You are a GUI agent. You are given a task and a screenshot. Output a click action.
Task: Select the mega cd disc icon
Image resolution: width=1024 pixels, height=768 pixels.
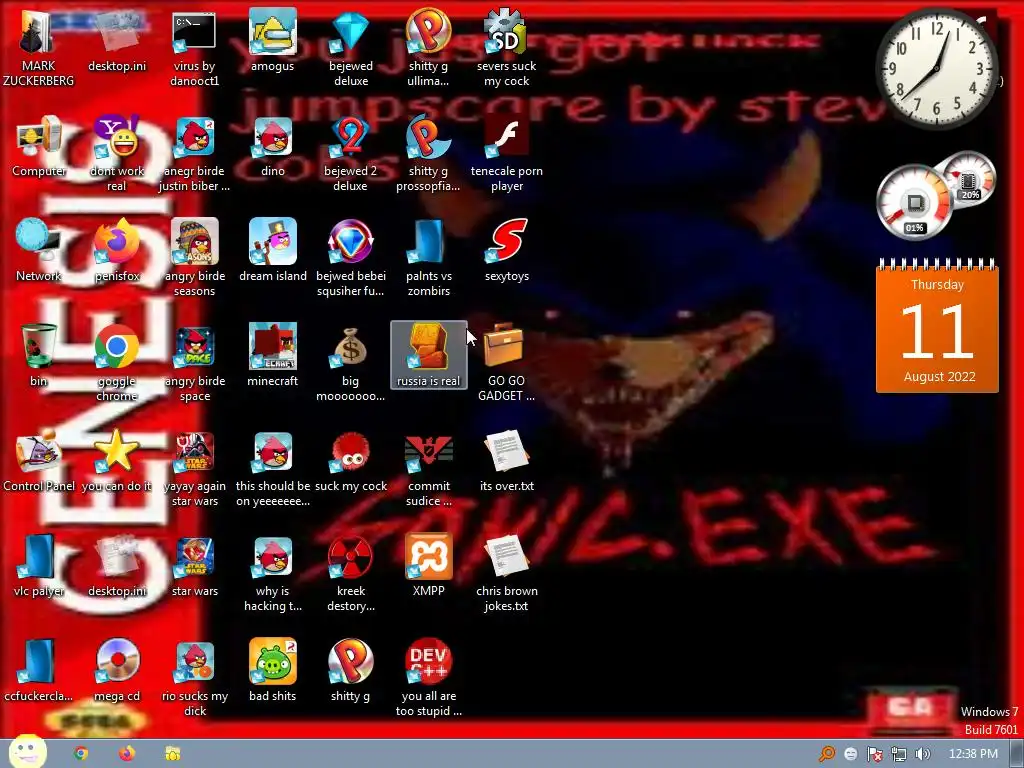pos(116,671)
